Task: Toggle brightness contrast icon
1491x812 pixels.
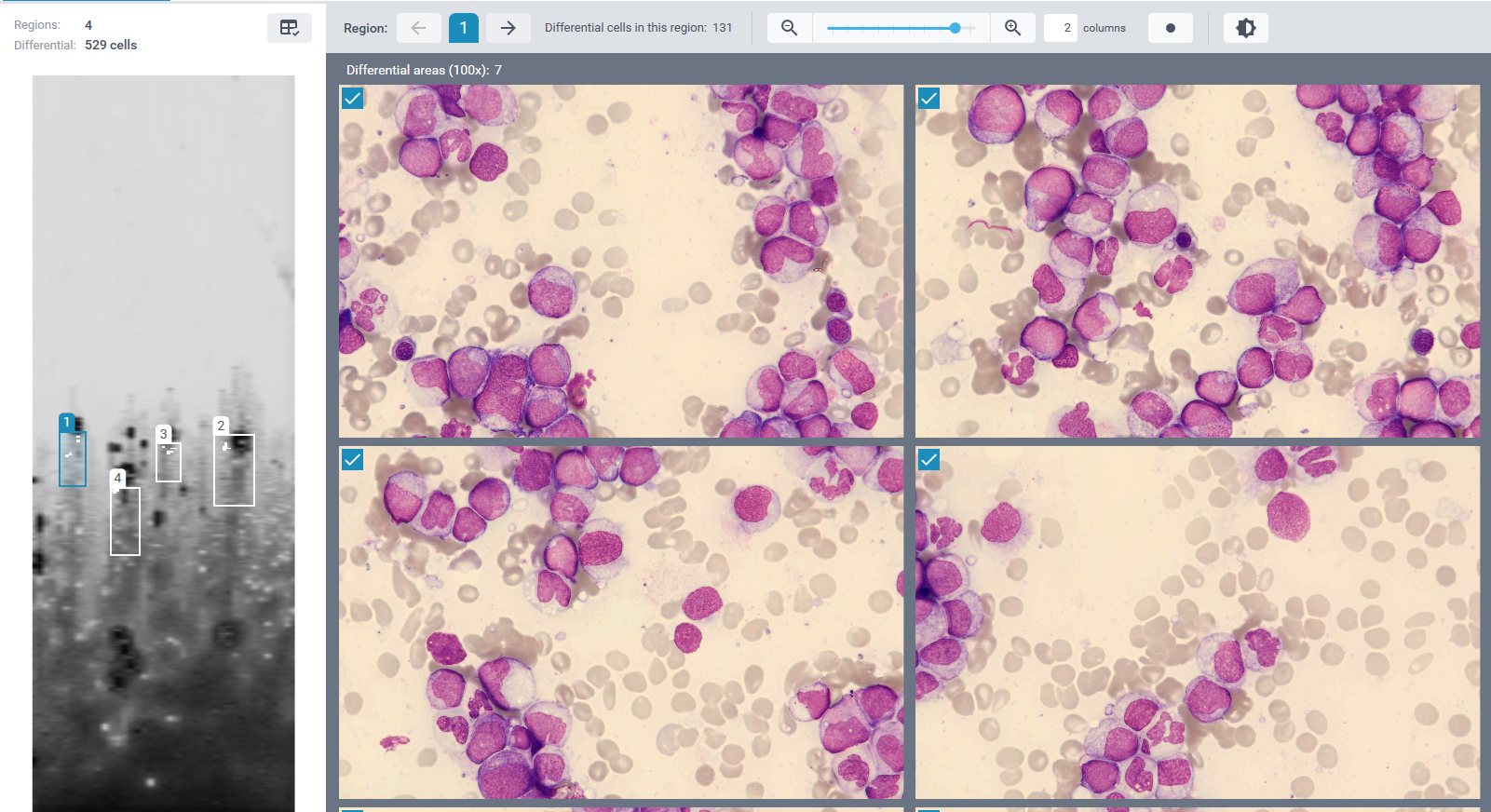Action: pos(1246,28)
